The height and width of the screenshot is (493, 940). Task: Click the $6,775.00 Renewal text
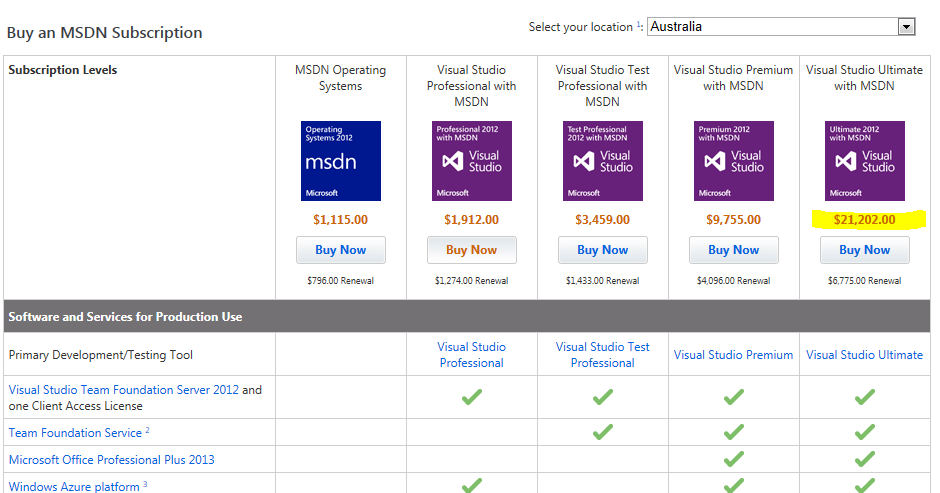(x=864, y=281)
